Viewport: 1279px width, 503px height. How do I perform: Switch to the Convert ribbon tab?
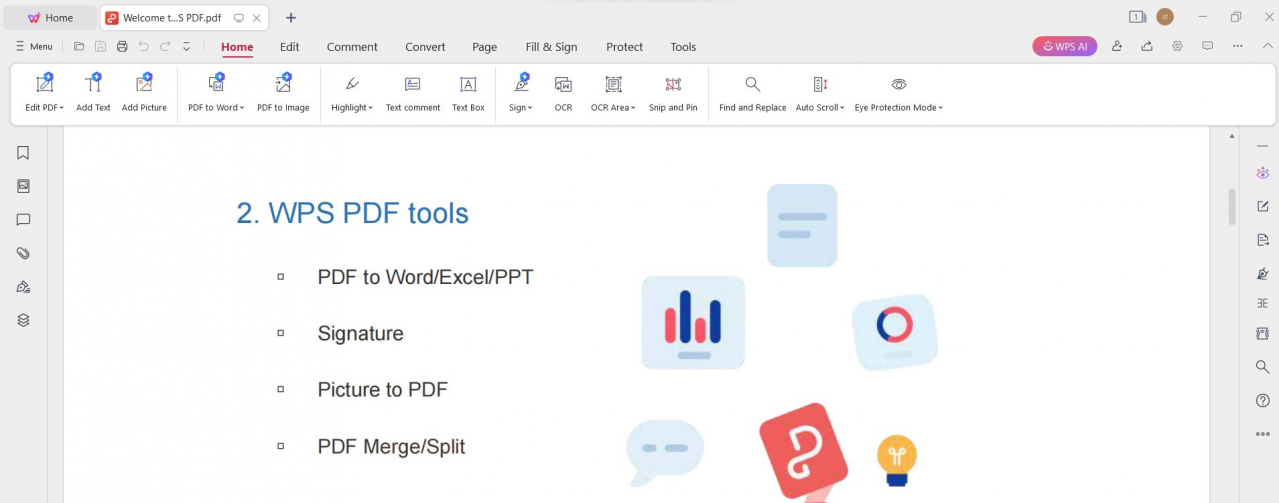425,47
